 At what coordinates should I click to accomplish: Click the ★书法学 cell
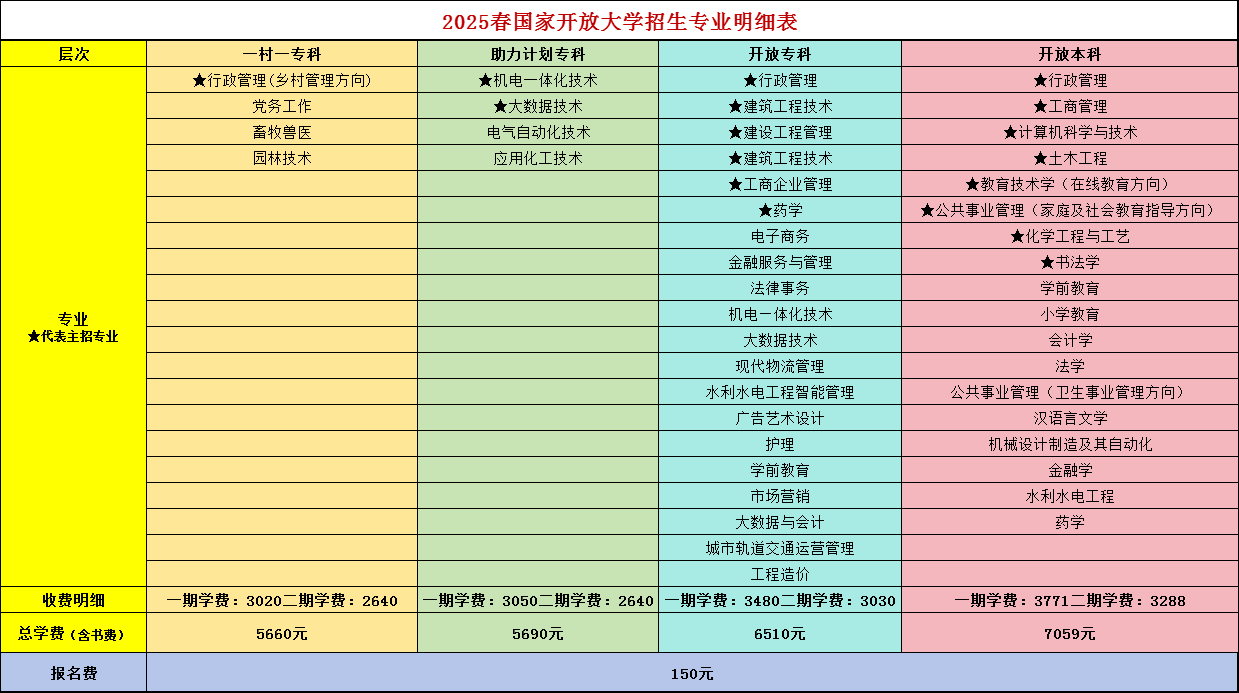tap(1070, 262)
